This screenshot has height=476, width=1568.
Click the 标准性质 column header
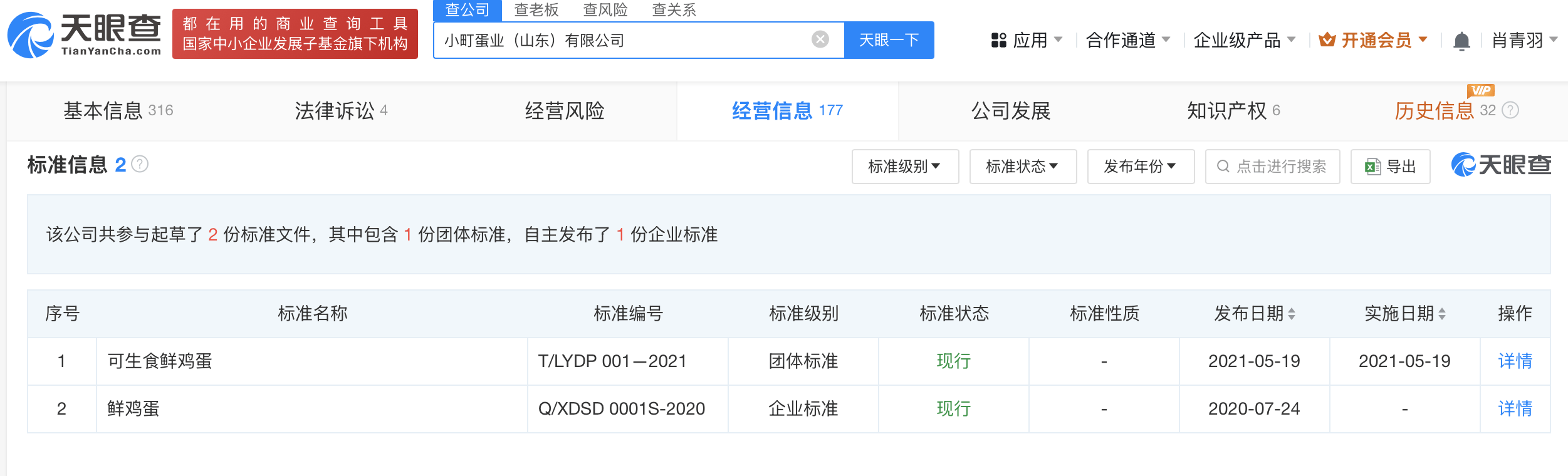point(1104,314)
